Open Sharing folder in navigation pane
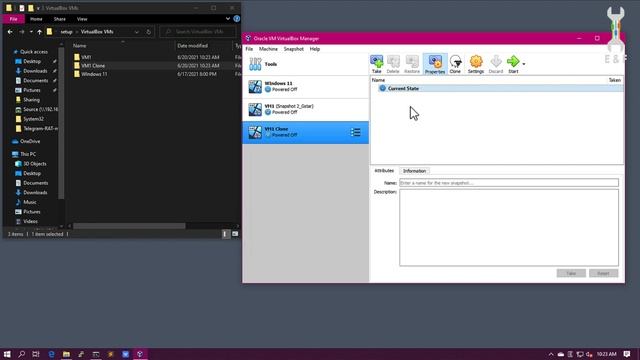640x360 pixels. (31, 100)
